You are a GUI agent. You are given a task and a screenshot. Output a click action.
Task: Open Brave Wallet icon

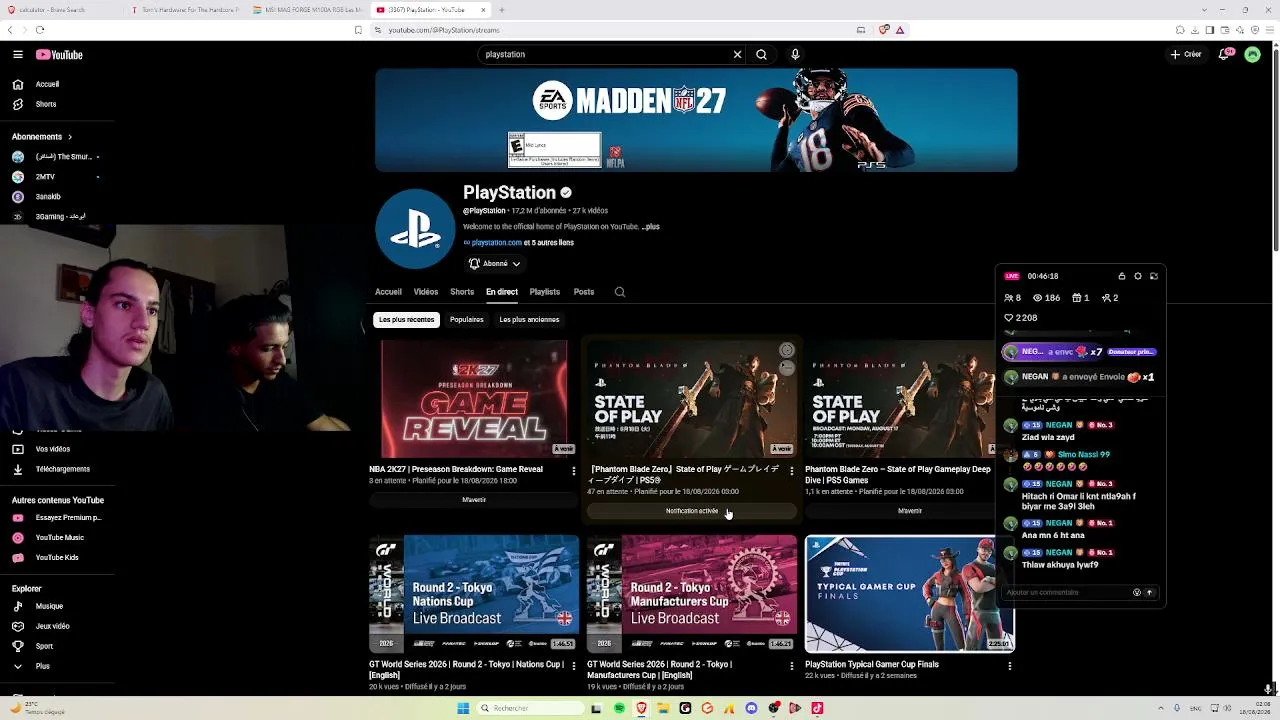(1225, 30)
